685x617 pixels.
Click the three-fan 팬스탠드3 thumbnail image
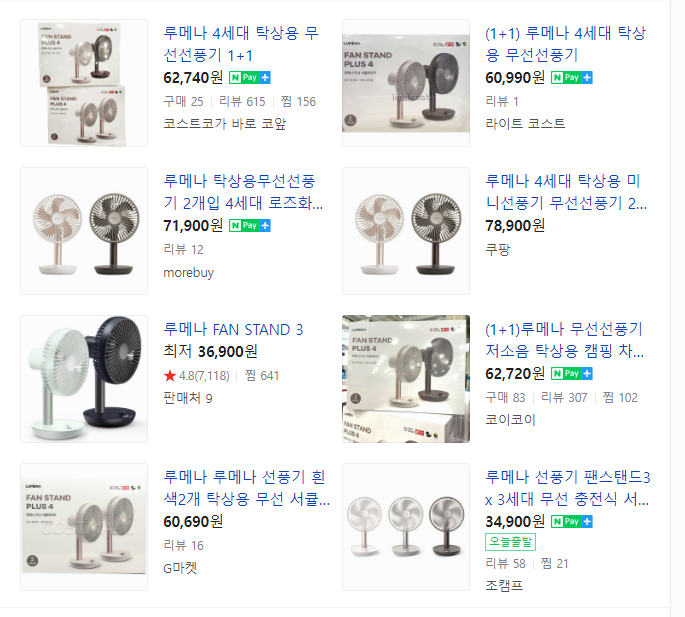406,527
